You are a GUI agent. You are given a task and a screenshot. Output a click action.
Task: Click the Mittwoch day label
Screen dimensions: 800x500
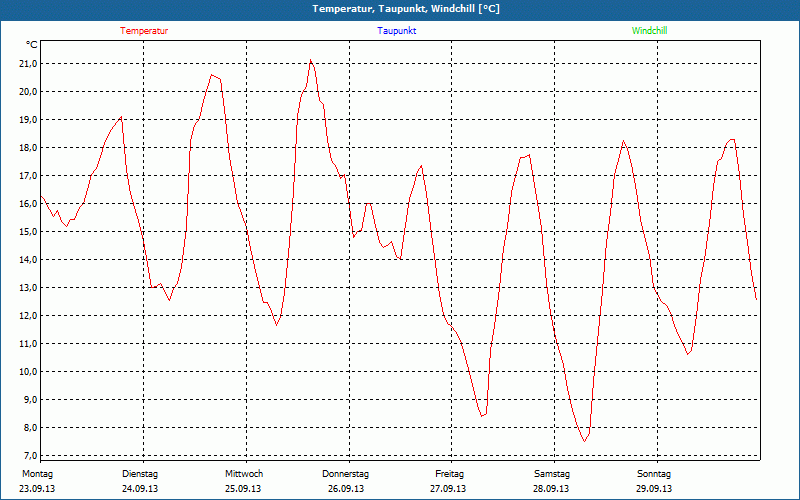click(x=244, y=474)
